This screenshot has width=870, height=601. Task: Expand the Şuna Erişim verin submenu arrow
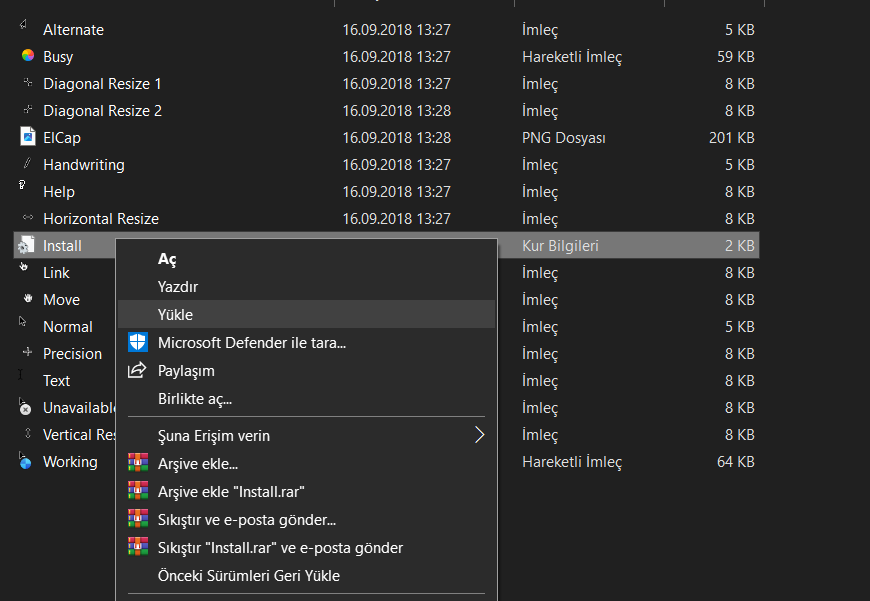click(479, 435)
